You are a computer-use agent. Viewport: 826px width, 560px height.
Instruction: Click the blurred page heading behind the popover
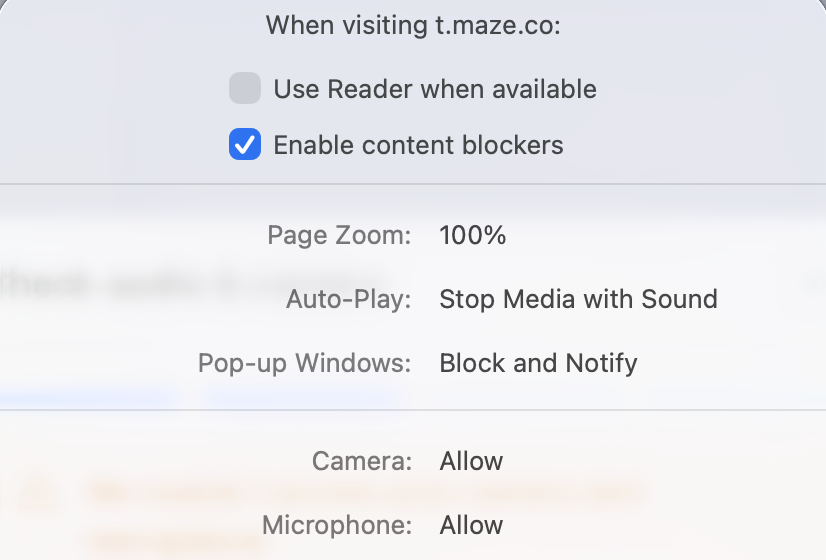coord(190,280)
